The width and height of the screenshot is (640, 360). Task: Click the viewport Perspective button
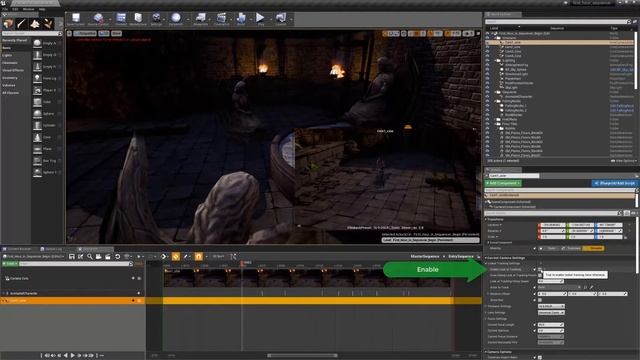click(x=85, y=33)
